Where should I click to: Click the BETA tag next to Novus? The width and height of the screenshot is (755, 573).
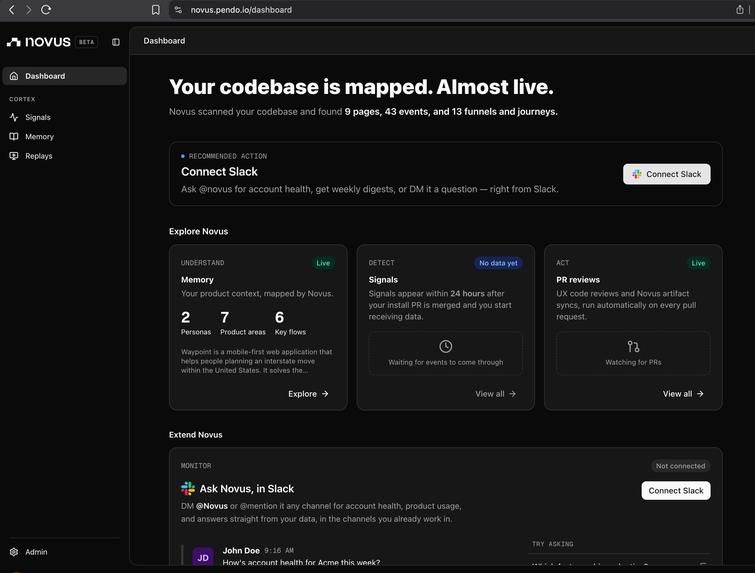pyautogui.click(x=87, y=42)
